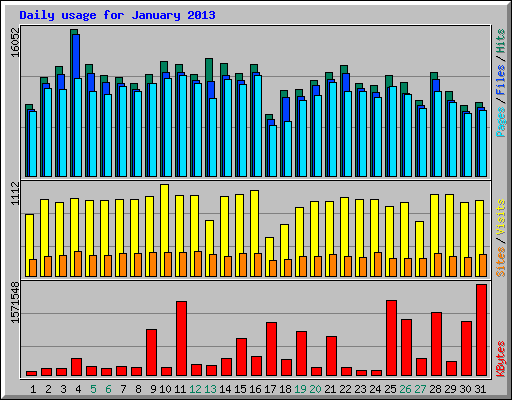
Task: Select the cyan Pages bar for day 17
Action: click(x=273, y=151)
